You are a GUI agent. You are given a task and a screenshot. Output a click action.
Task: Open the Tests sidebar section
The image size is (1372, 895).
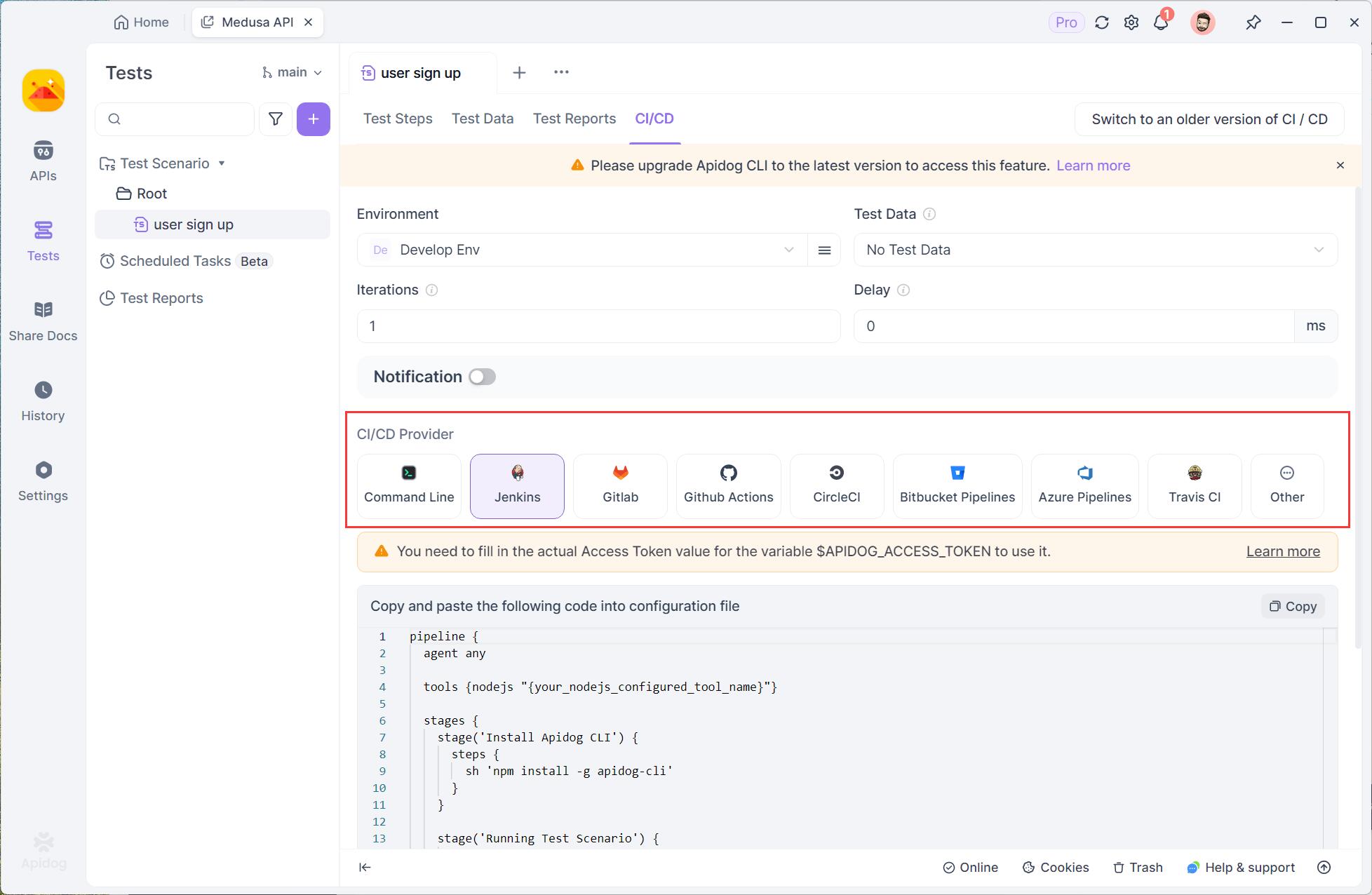tap(43, 241)
